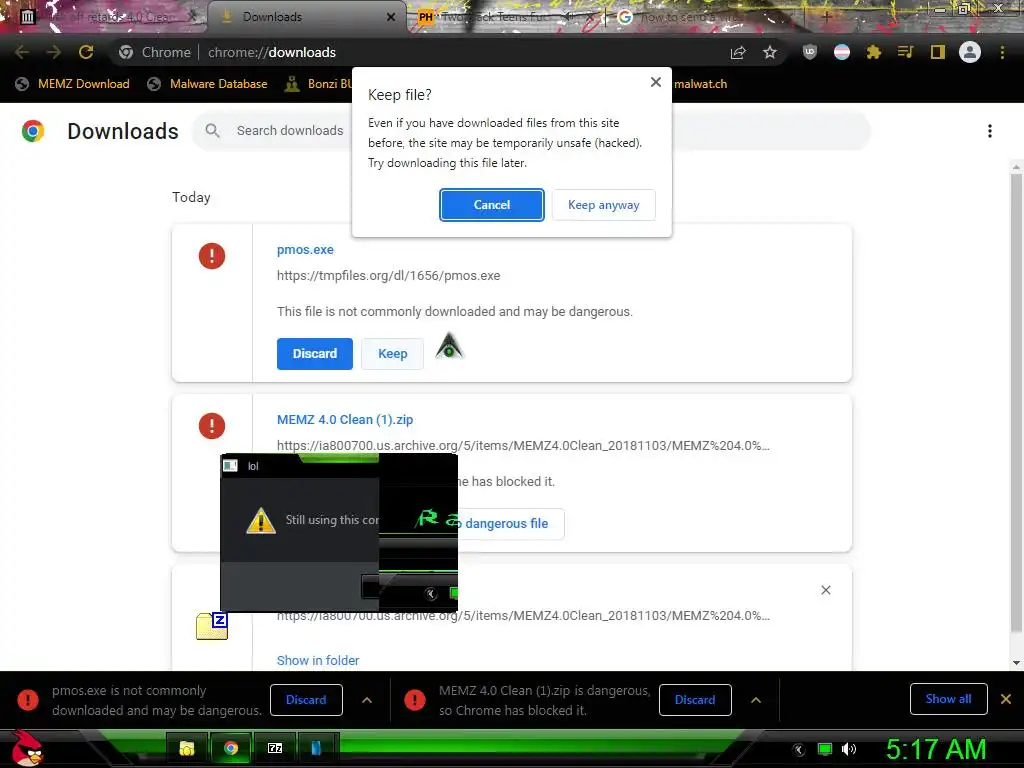Click the chrome://downloads address bar
1024x768 pixels.
pos(418,52)
